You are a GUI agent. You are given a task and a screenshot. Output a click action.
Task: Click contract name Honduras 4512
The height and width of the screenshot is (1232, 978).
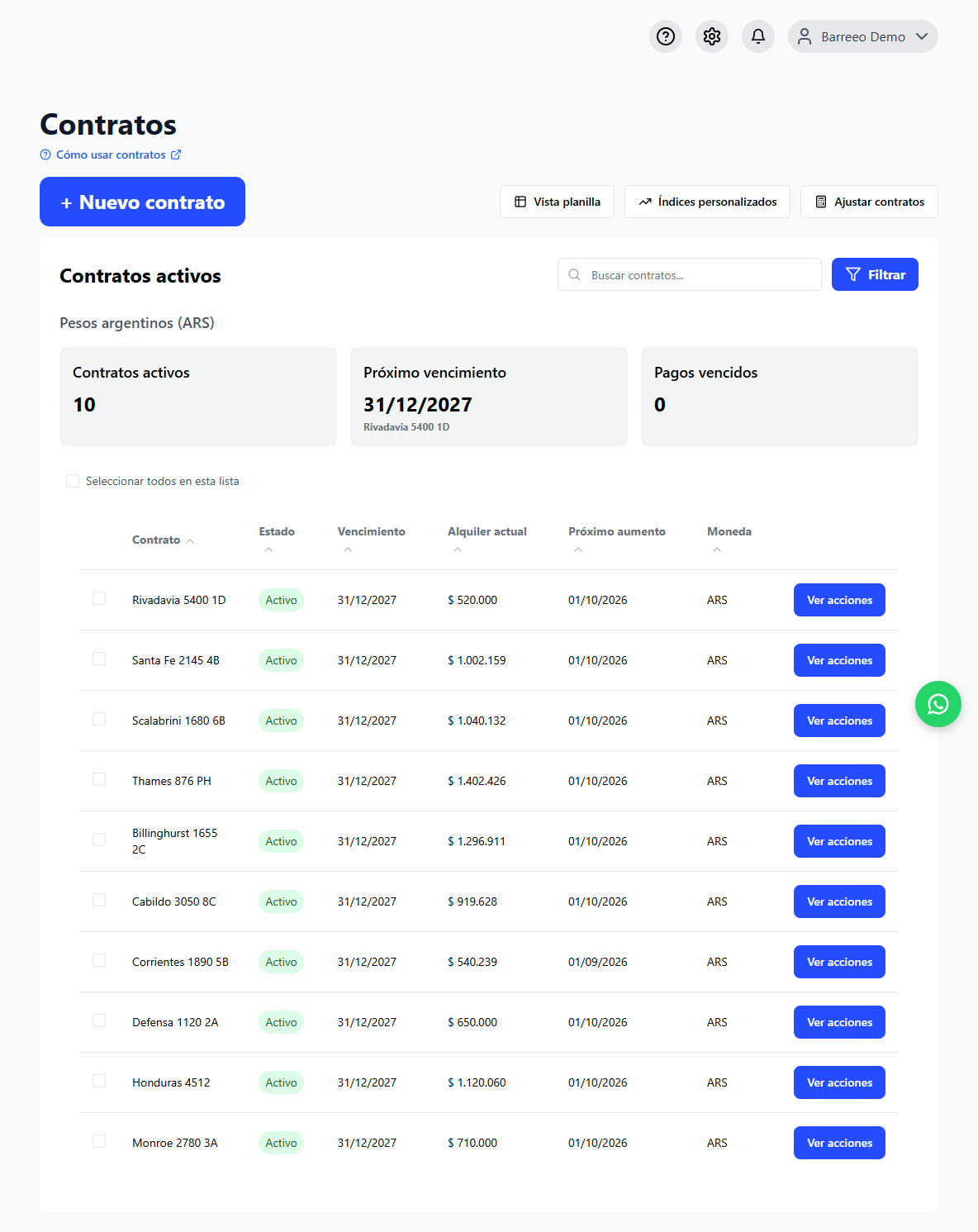point(171,1082)
